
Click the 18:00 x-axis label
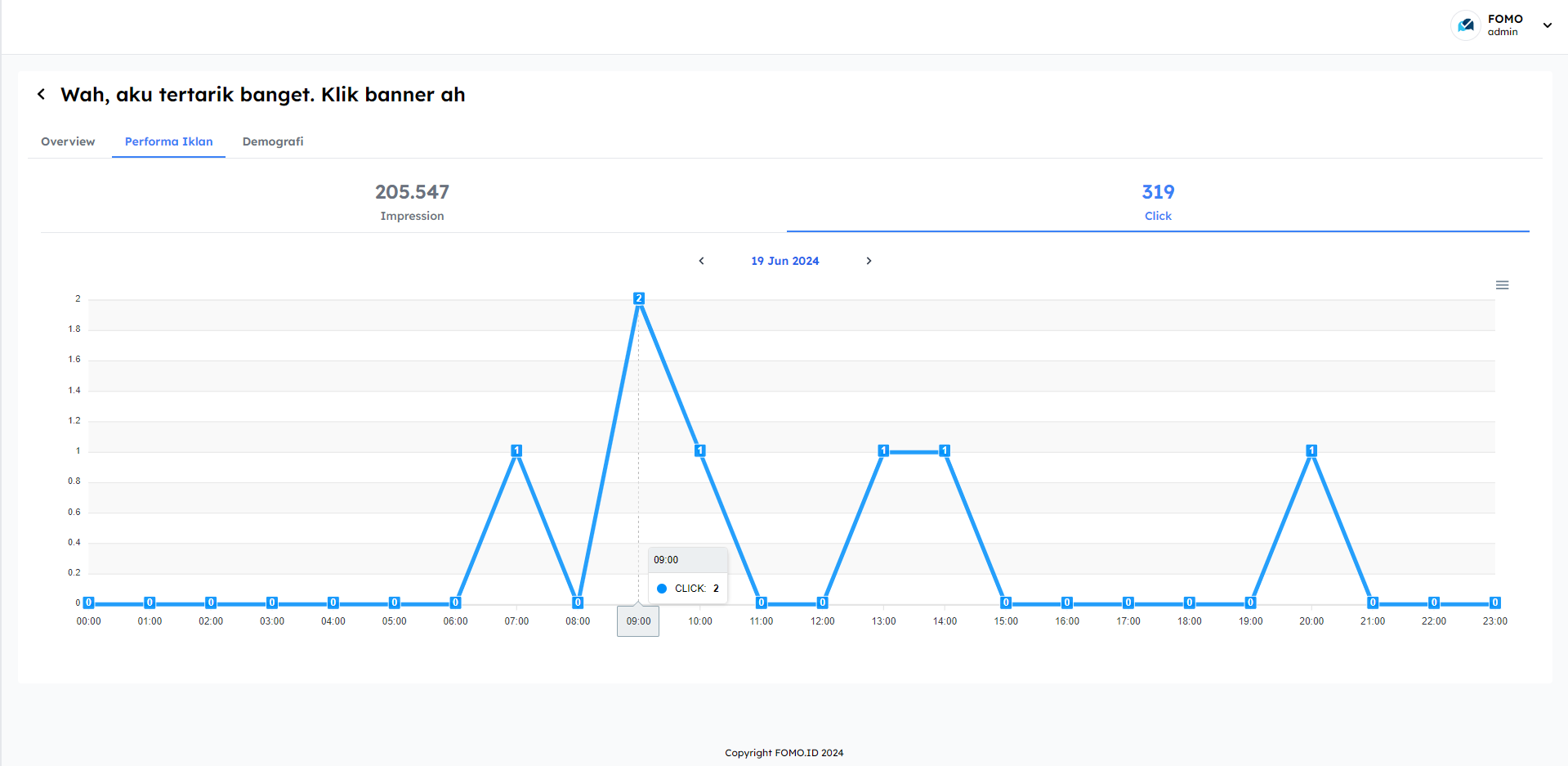[x=1190, y=621]
